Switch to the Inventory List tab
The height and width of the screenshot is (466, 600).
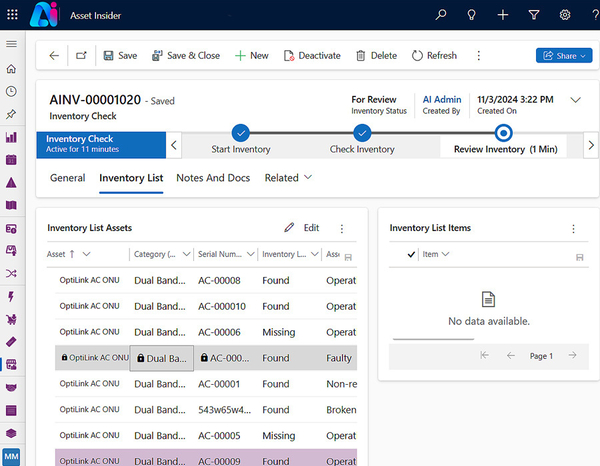131,178
